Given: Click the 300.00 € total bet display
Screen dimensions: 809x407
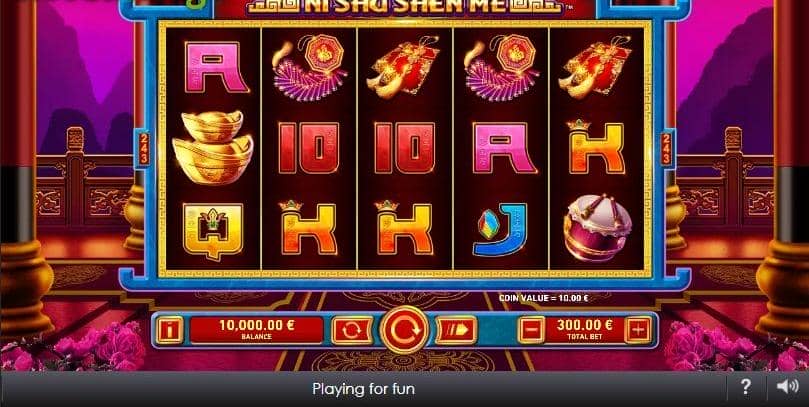Looking at the screenshot, I should 585,330.
